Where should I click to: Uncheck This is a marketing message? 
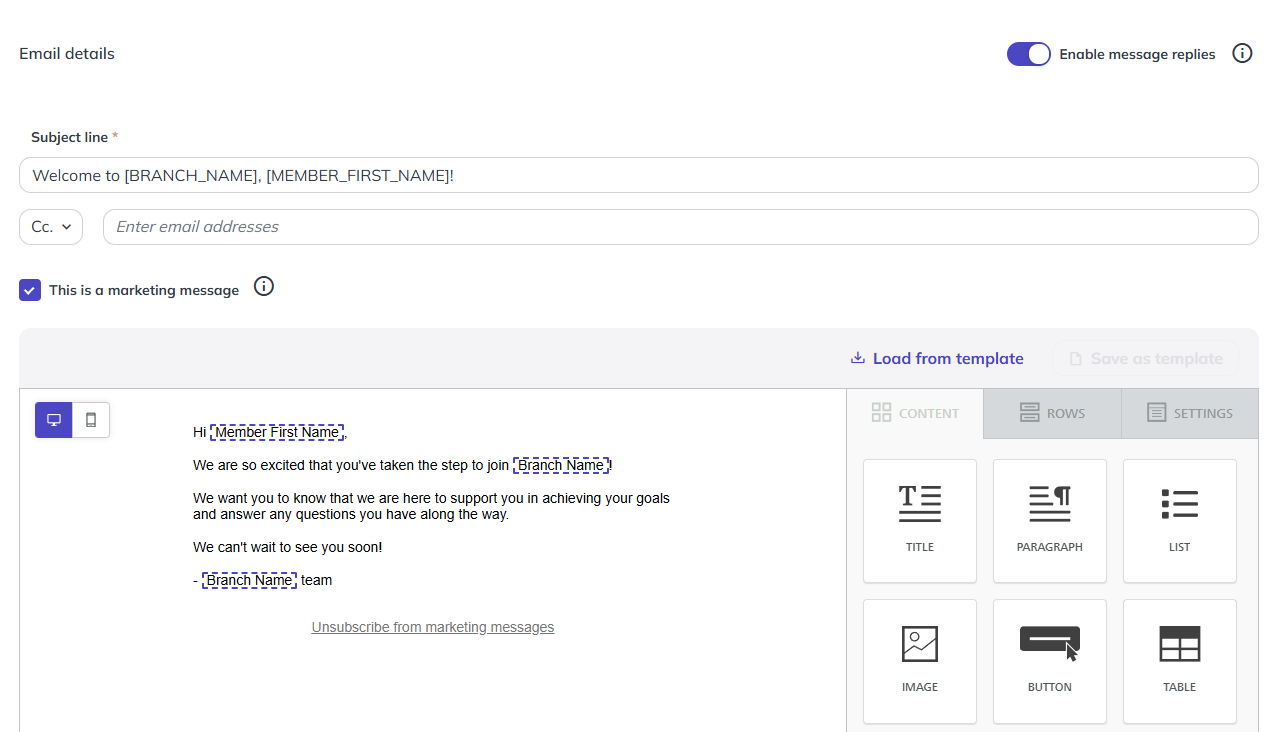(30, 290)
